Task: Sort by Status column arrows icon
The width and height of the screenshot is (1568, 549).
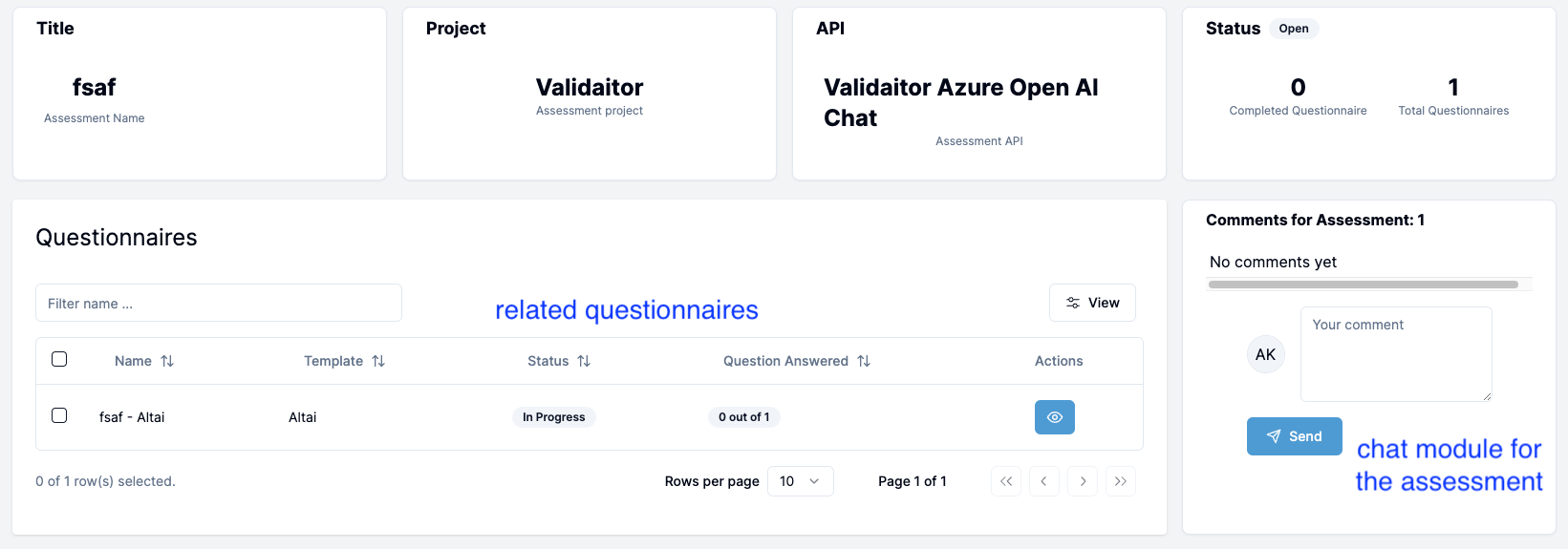Action: tap(584, 361)
